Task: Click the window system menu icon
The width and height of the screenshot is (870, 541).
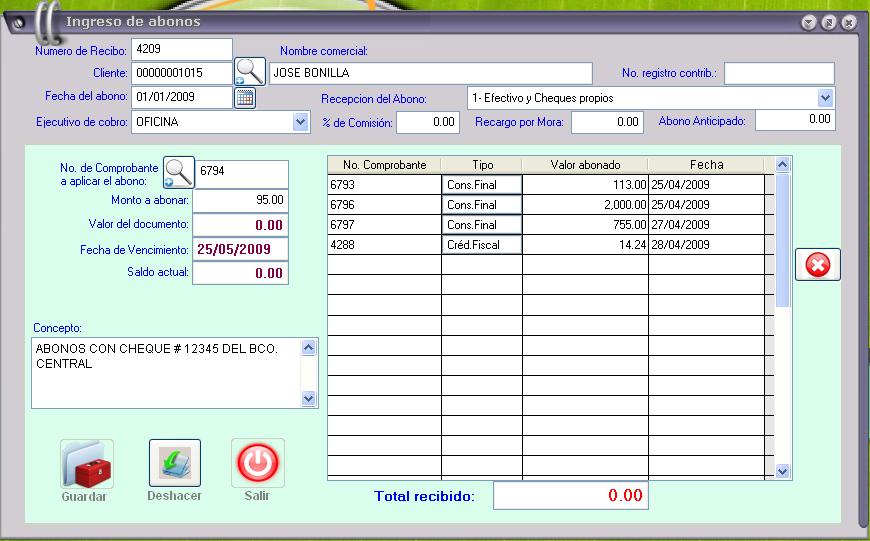Action: tap(18, 23)
